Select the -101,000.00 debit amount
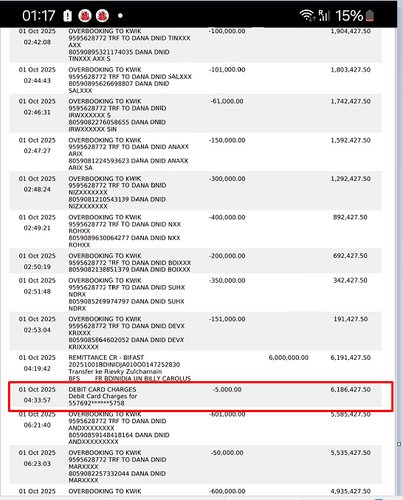403x500 pixels. (227, 70)
